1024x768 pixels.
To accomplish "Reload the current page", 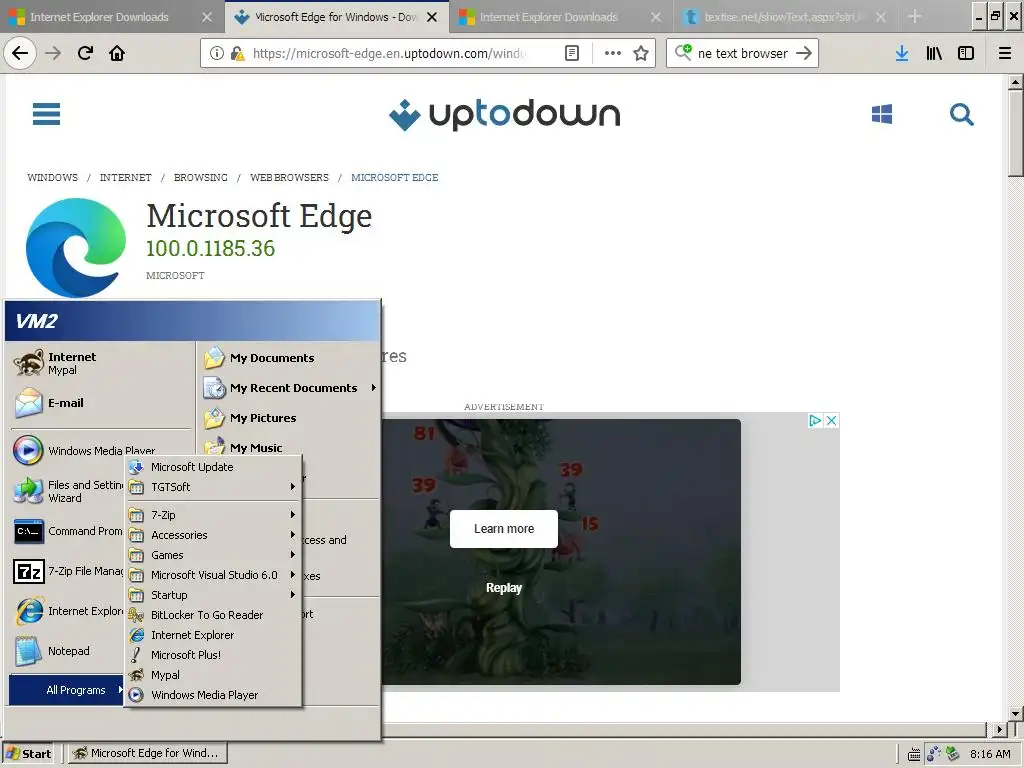I will [x=85, y=53].
